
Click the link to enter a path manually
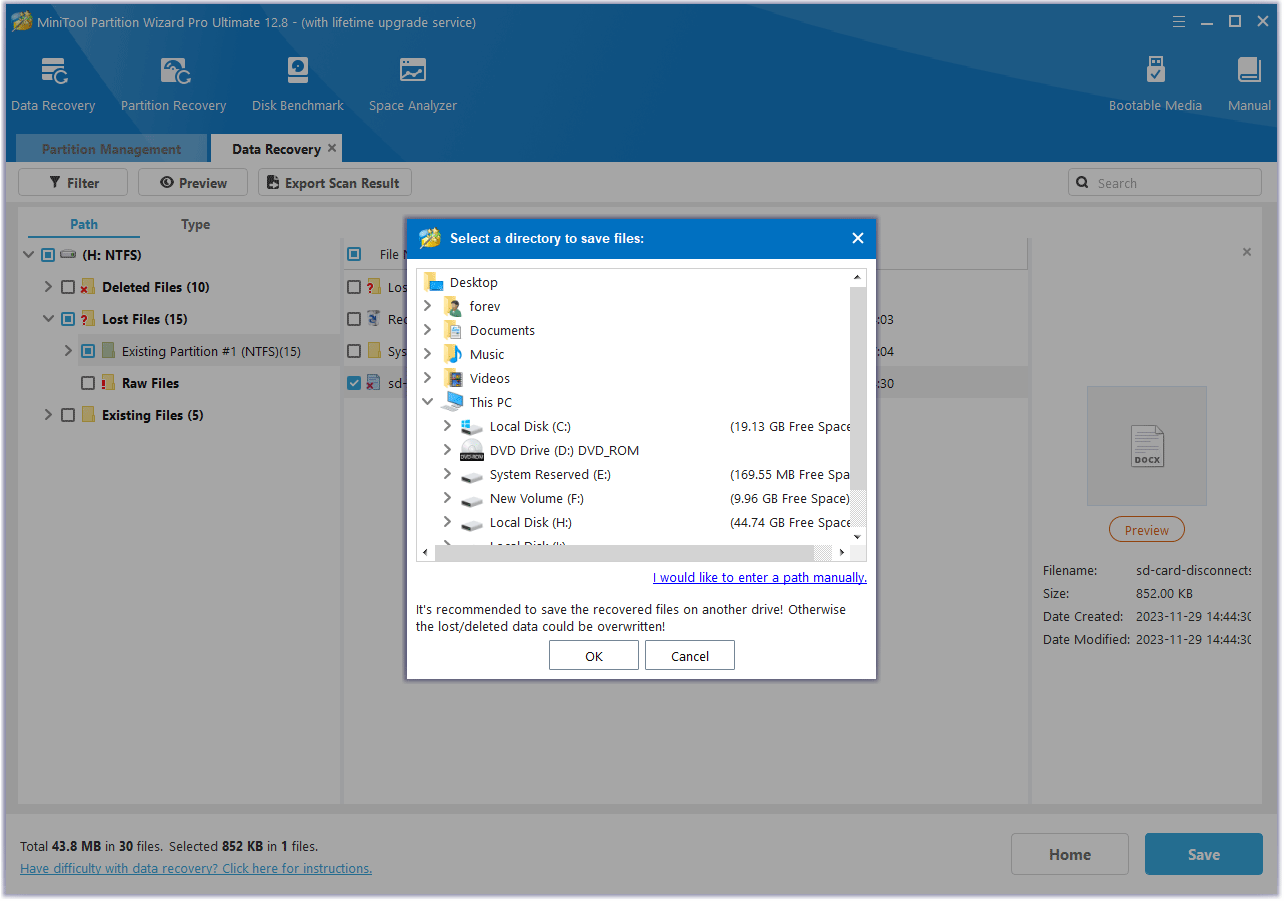759,577
